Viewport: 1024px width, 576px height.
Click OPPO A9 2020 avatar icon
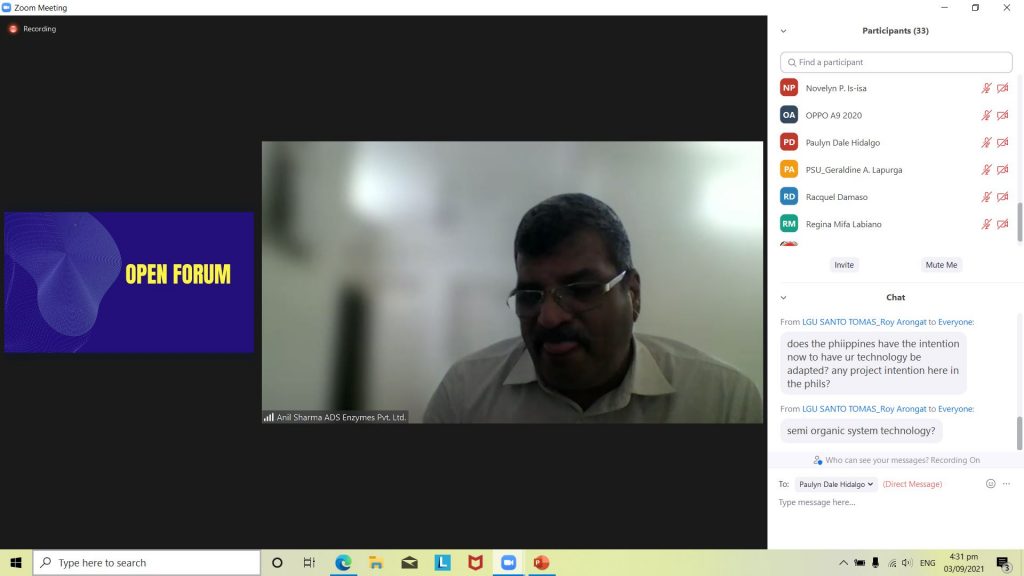point(789,115)
